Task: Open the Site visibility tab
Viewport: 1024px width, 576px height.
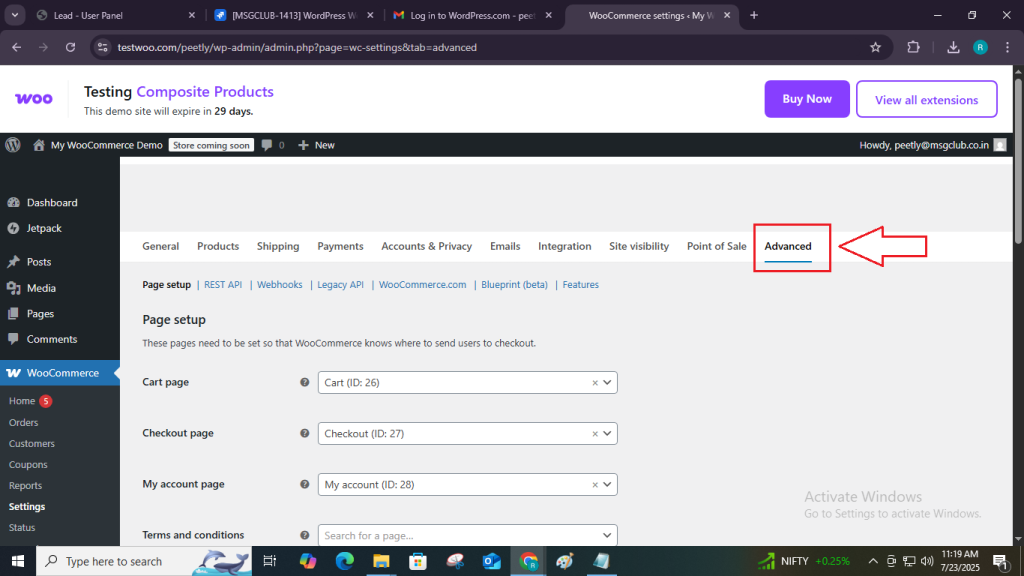Action: click(x=639, y=246)
